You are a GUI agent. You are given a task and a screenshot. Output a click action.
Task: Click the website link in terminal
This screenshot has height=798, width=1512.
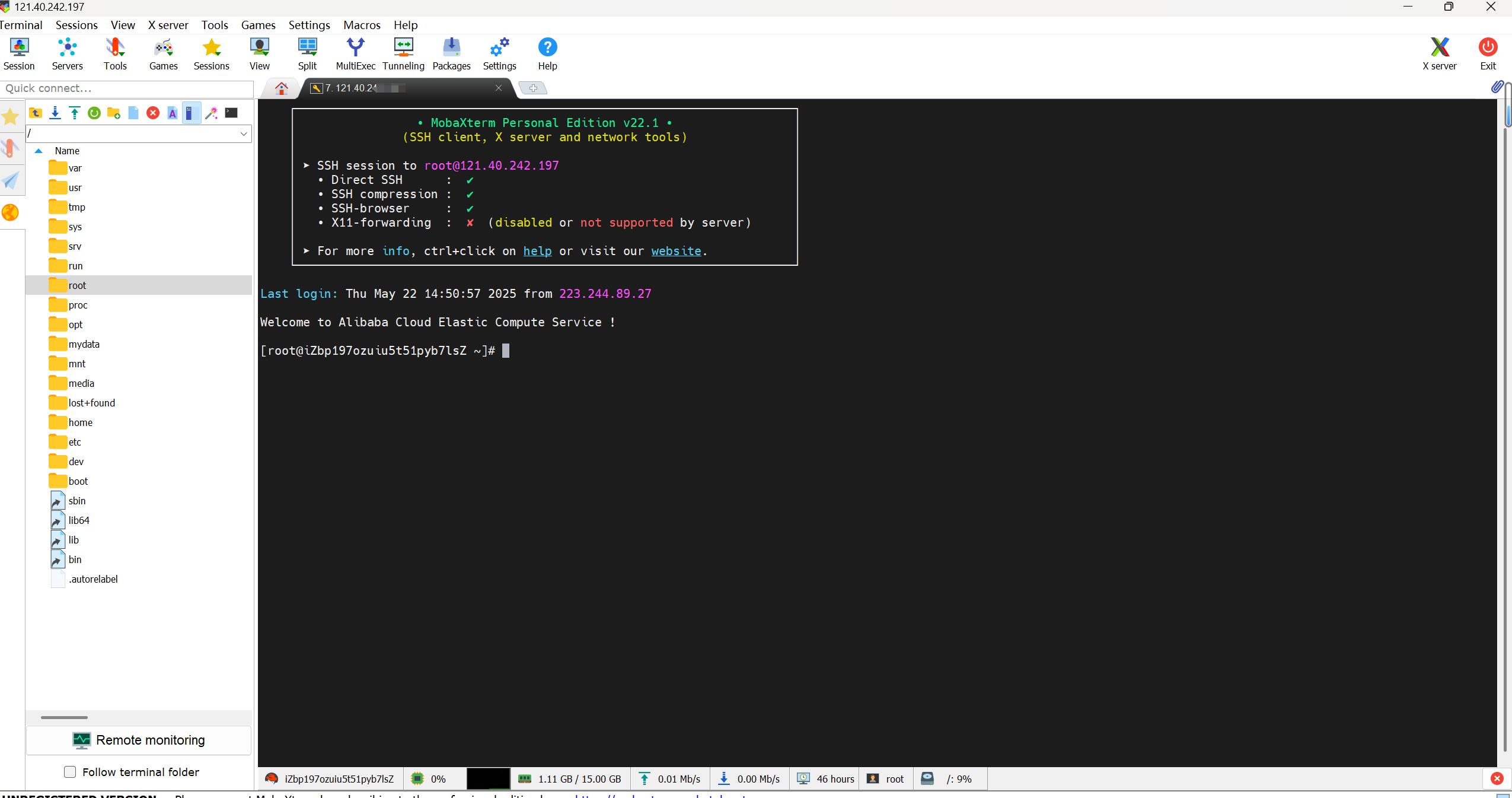(676, 251)
